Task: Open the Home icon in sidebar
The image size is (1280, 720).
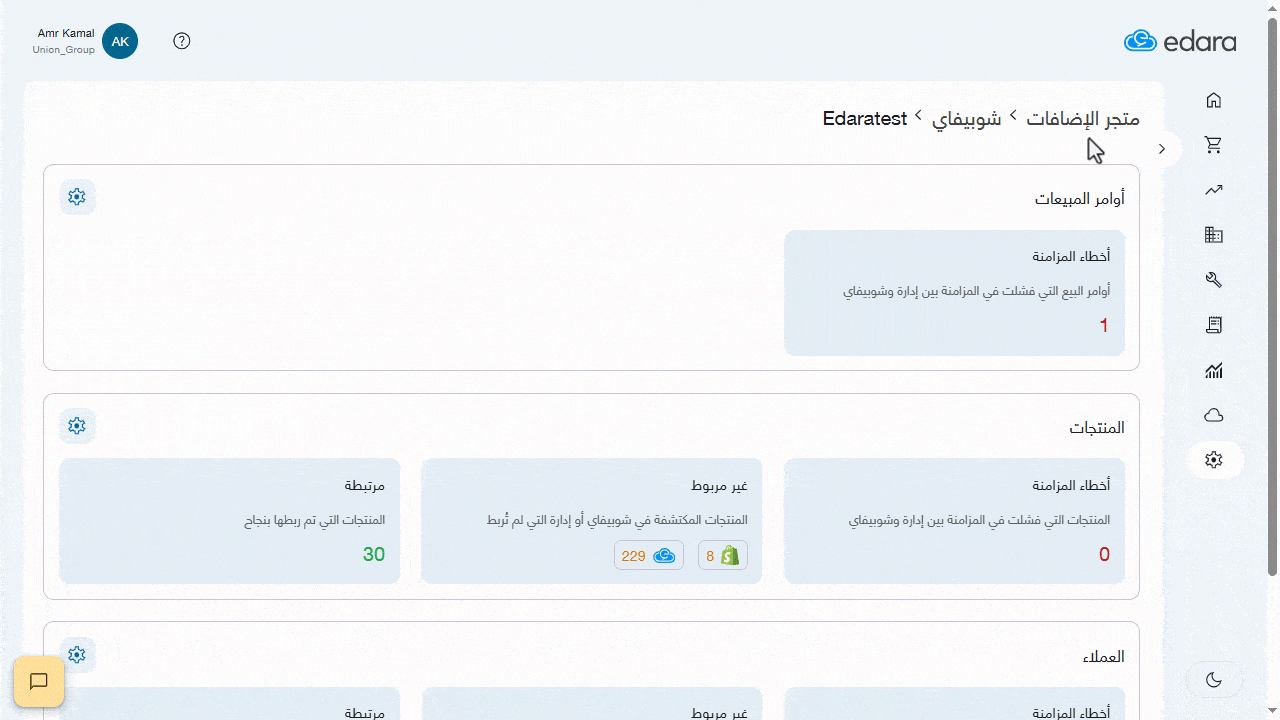Action: click(1214, 100)
